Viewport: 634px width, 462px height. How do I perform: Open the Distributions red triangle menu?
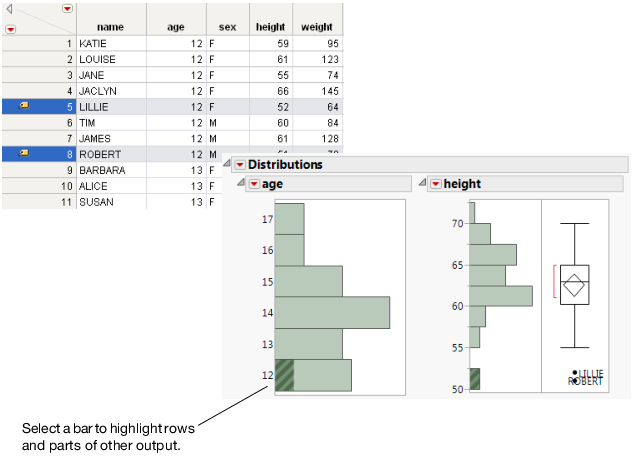click(x=240, y=165)
